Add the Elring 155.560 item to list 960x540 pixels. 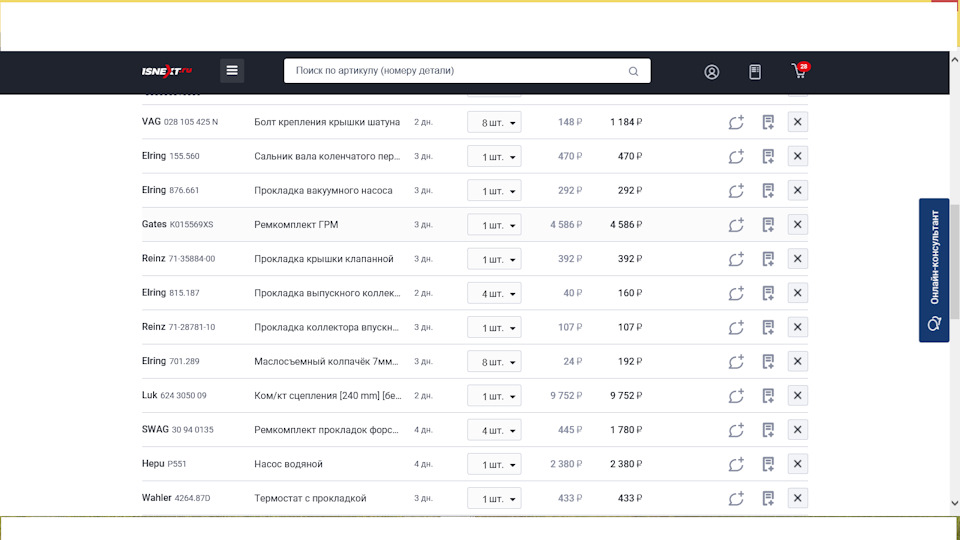coord(768,156)
